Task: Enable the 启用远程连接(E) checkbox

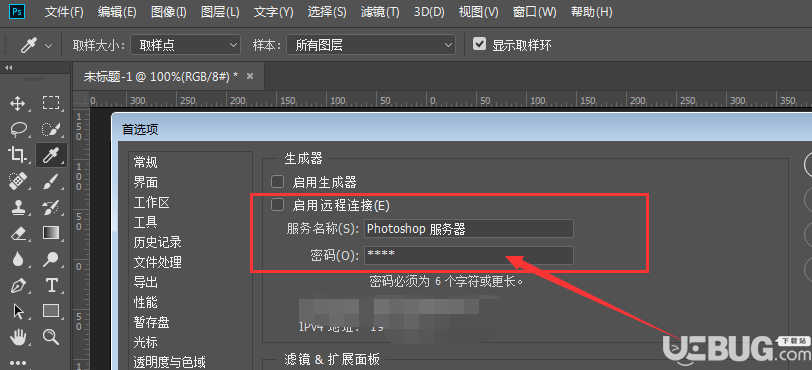Action: point(278,205)
